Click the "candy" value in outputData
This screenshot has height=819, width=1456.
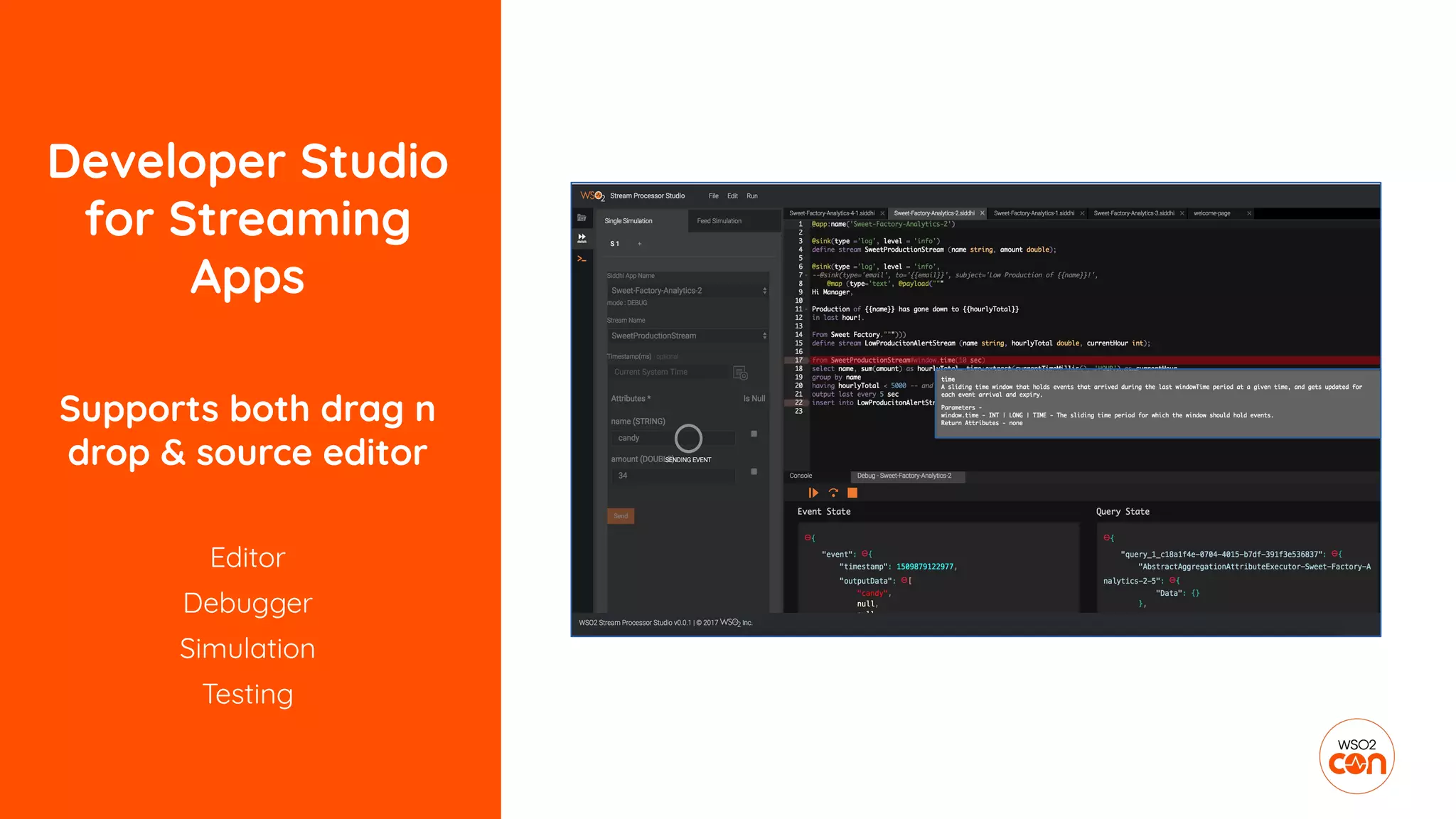[874, 593]
